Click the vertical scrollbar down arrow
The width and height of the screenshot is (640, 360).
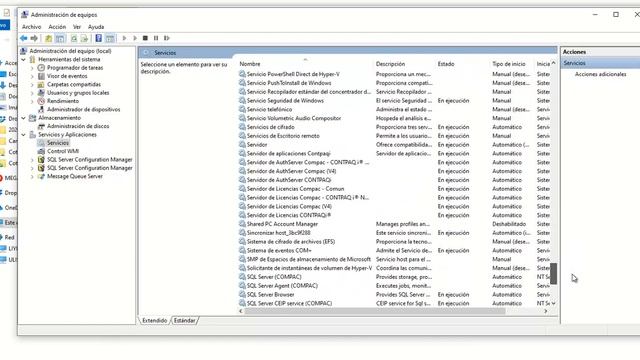pyautogui.click(x=553, y=304)
